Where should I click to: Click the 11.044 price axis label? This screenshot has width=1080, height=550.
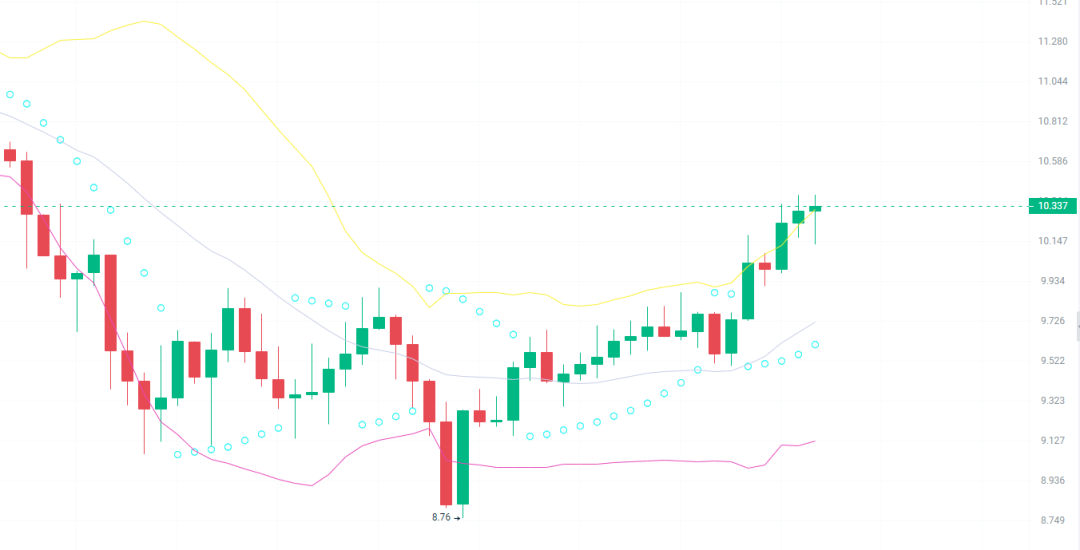pyautogui.click(x=1053, y=81)
